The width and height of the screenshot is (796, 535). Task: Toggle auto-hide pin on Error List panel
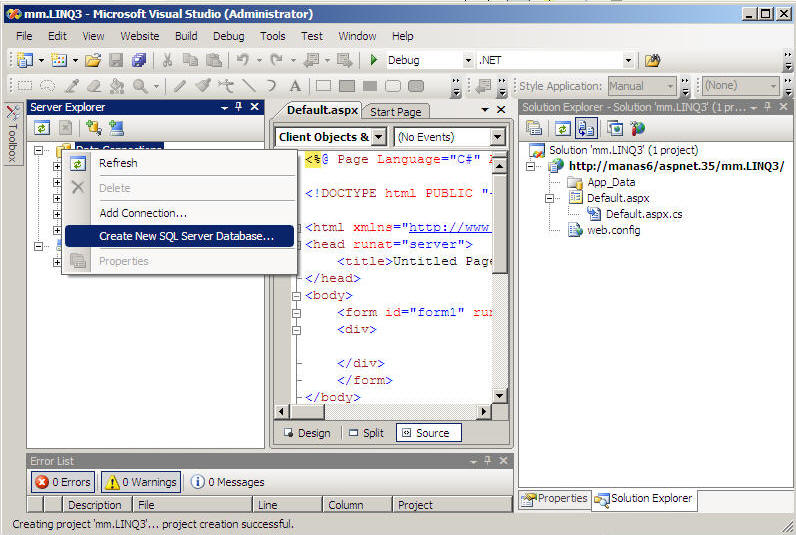pos(487,460)
